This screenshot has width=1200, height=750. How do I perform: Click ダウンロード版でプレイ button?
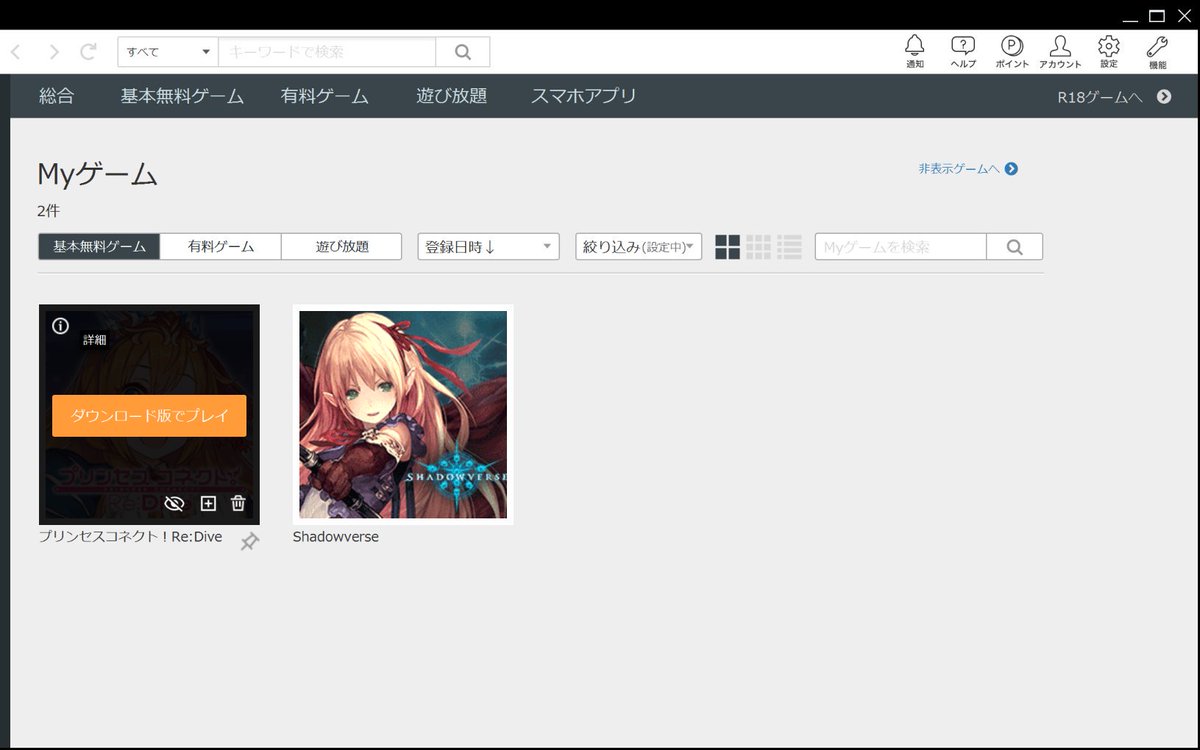click(149, 415)
